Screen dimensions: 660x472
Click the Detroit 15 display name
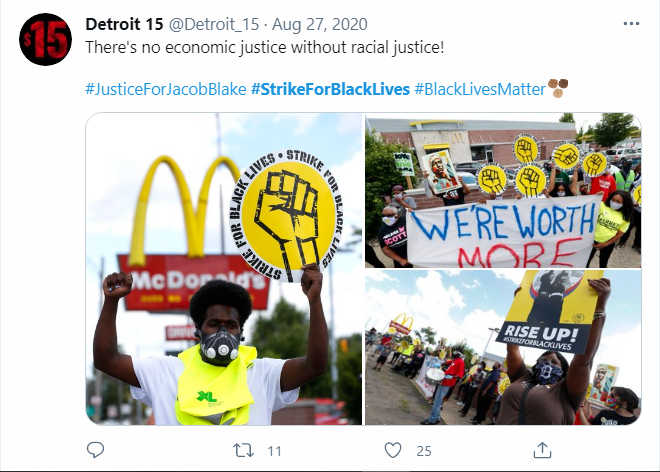(124, 24)
